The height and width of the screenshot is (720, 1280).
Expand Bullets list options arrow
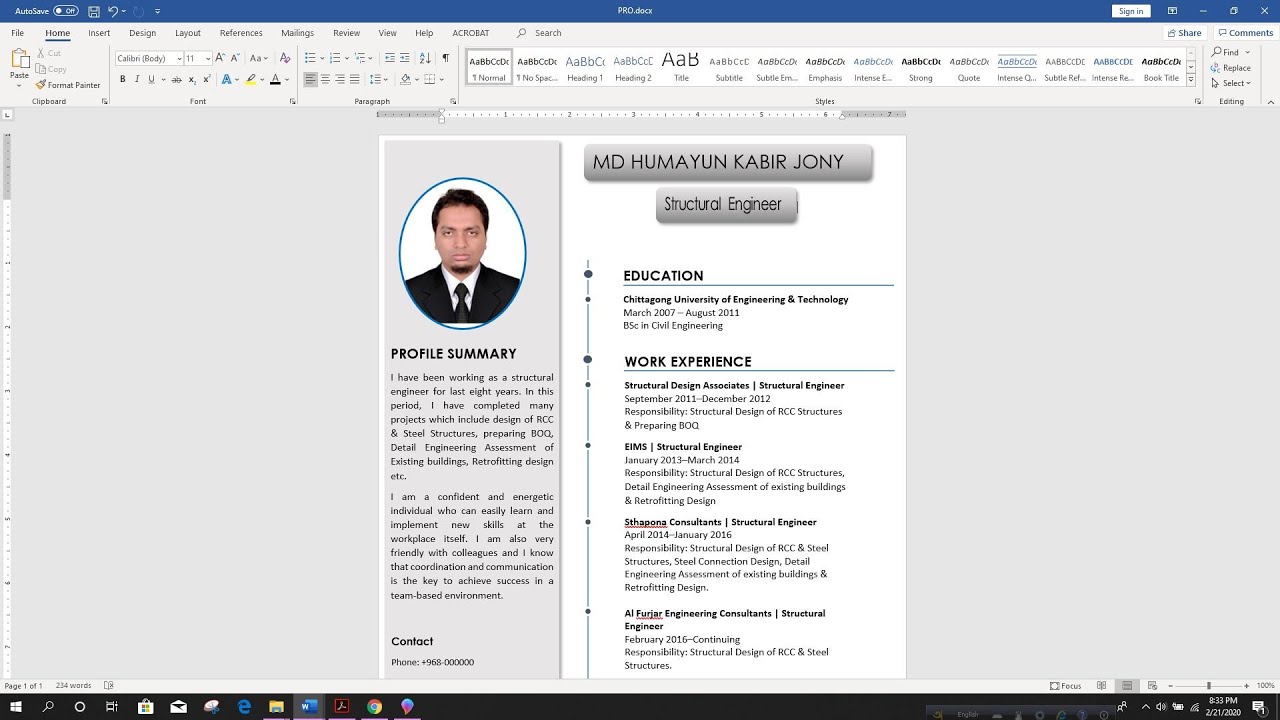click(x=321, y=58)
